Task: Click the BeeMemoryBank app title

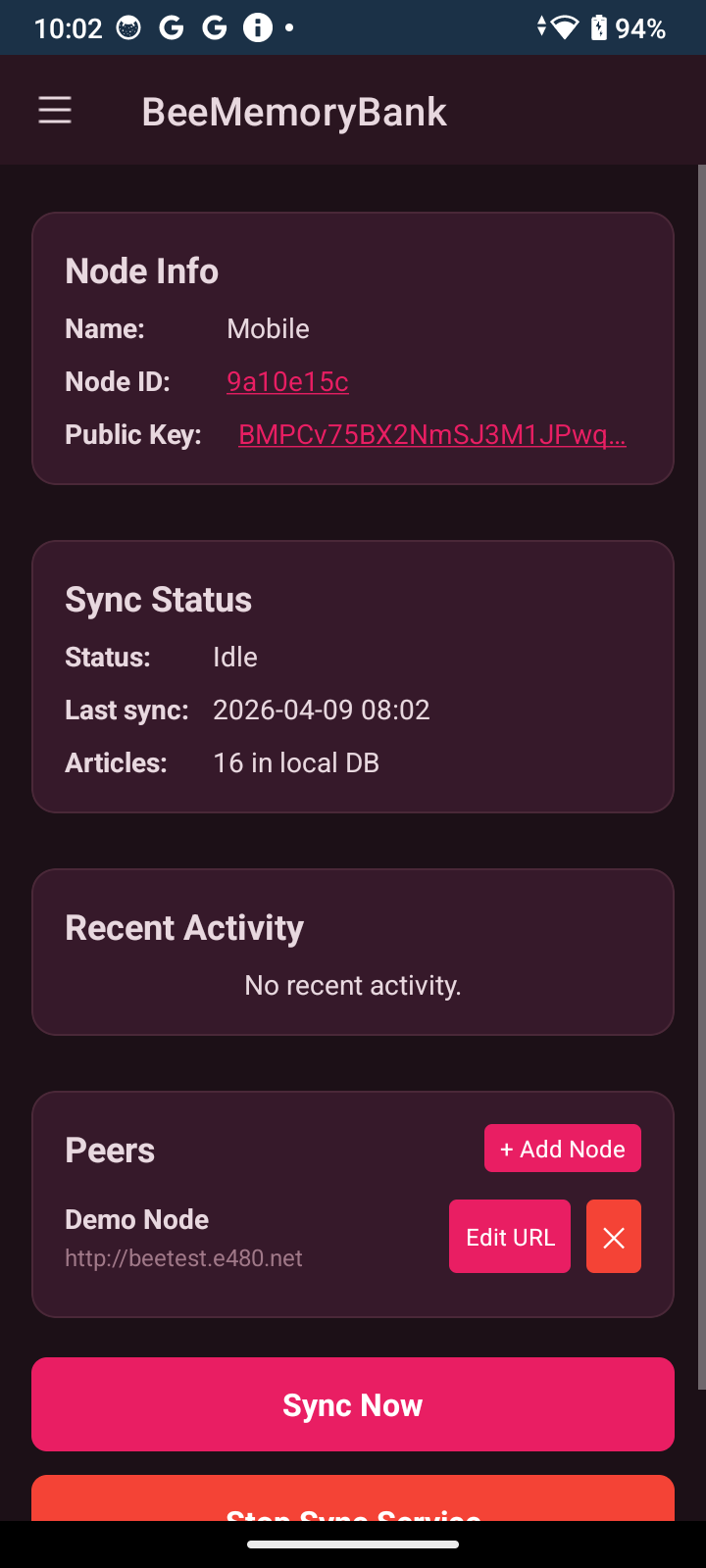Action: (294, 112)
